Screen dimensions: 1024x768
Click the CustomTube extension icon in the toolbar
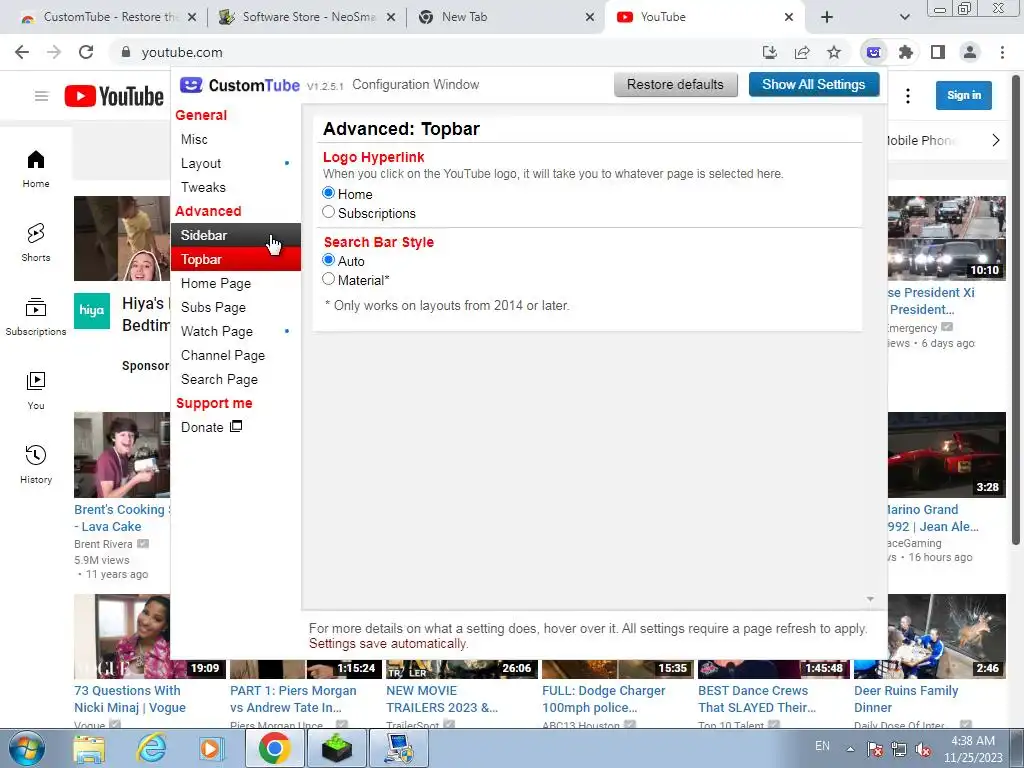(874, 52)
